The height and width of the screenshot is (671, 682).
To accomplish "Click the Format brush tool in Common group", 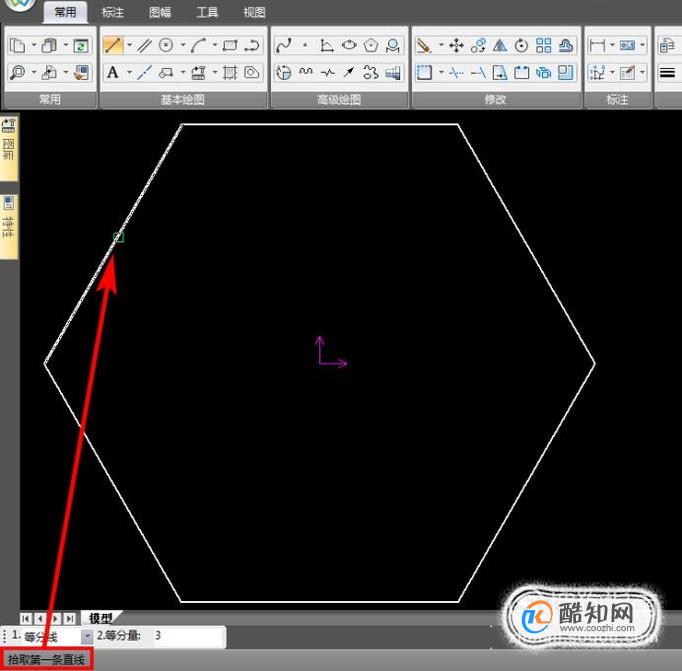I will coord(81,73).
